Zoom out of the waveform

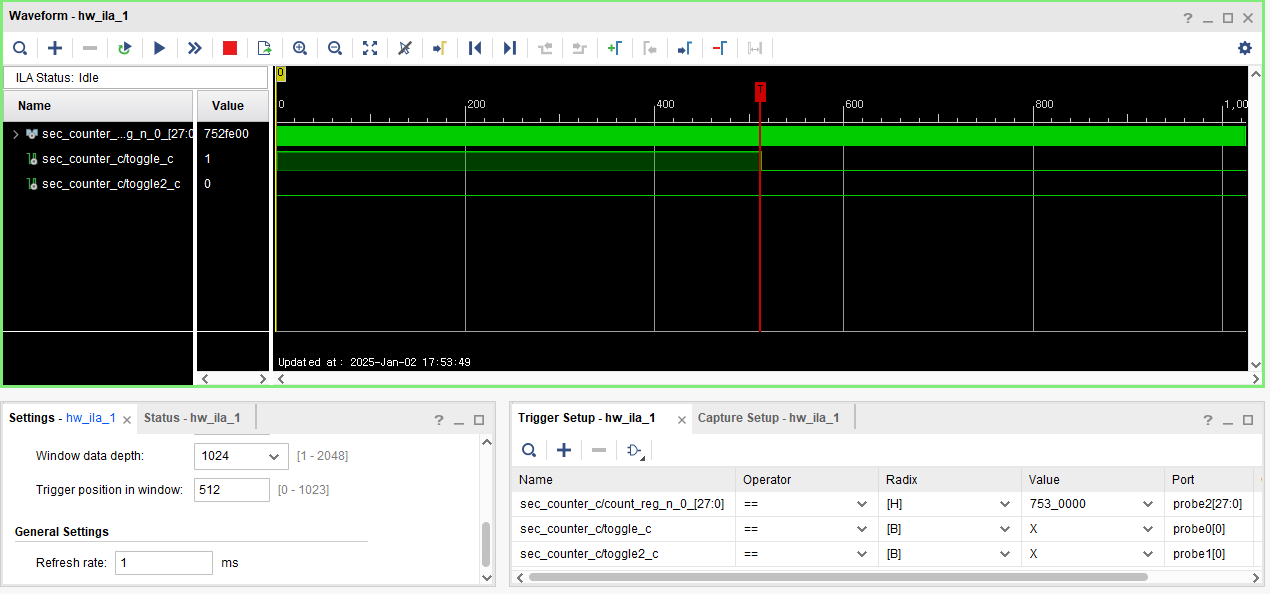pyautogui.click(x=335, y=48)
